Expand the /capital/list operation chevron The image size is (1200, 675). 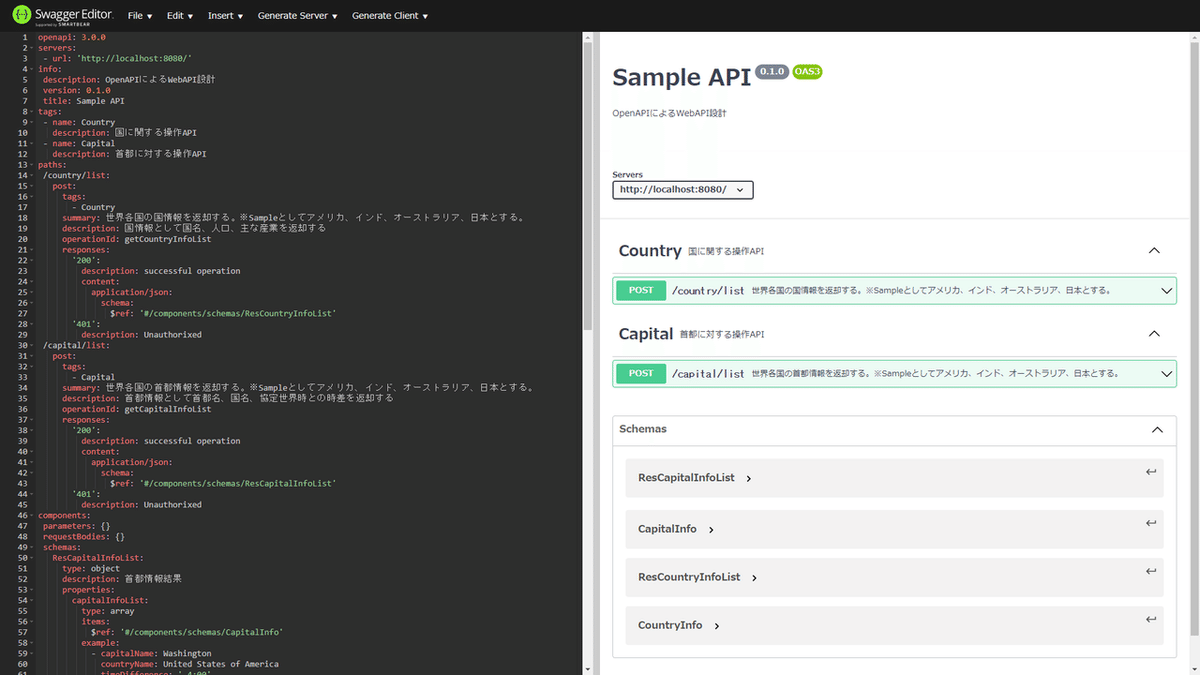pyautogui.click(x=1166, y=374)
